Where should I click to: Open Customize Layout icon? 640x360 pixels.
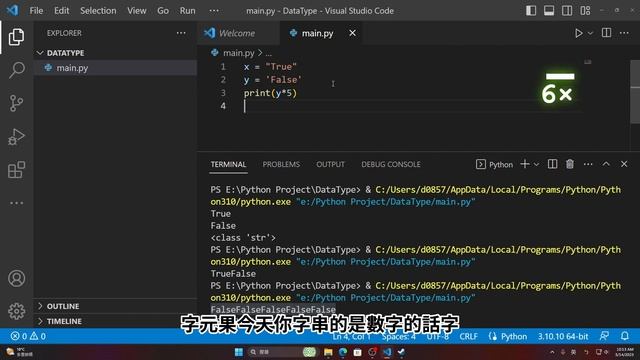(585, 11)
